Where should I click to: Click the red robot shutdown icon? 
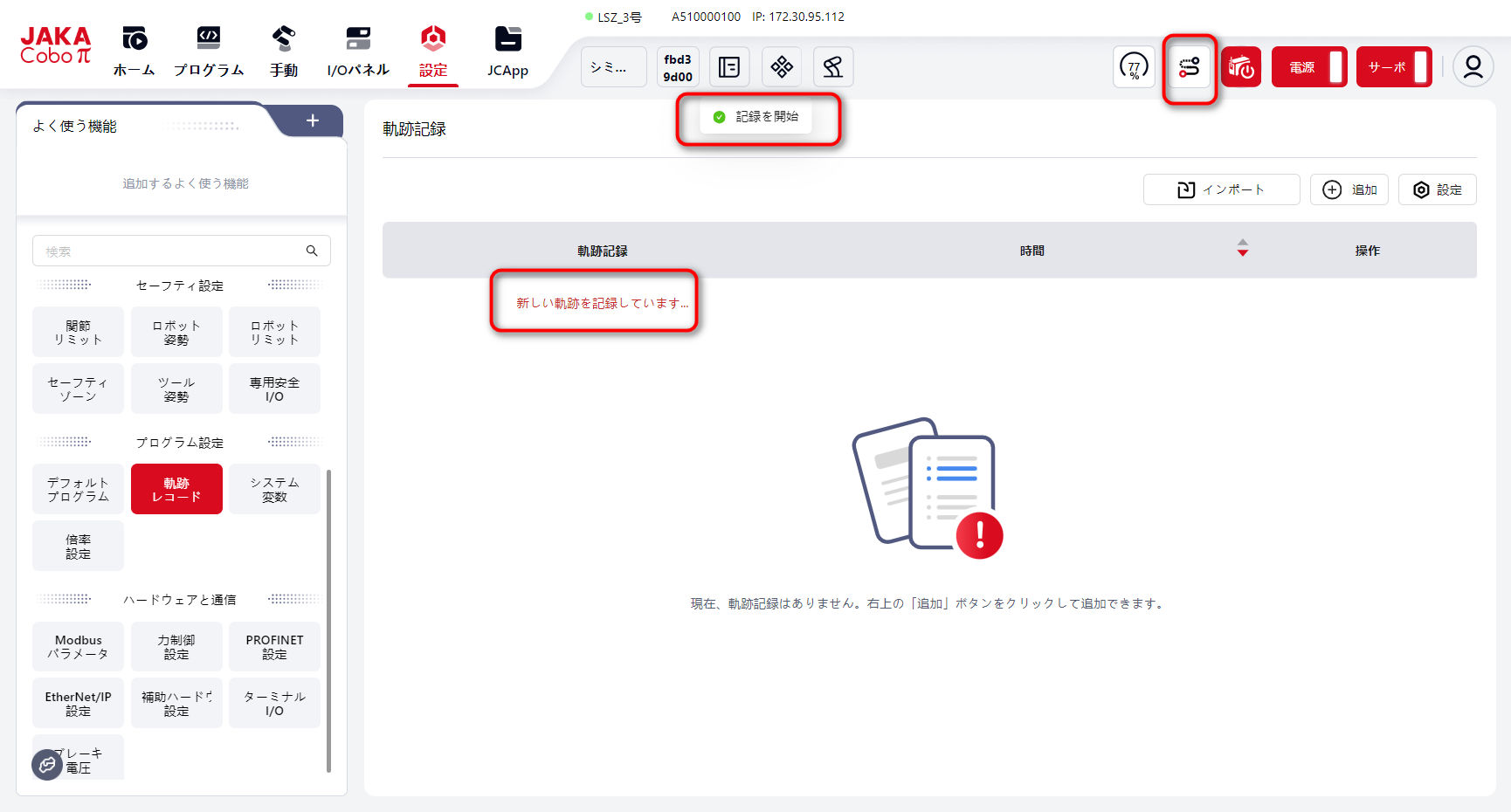(1240, 67)
